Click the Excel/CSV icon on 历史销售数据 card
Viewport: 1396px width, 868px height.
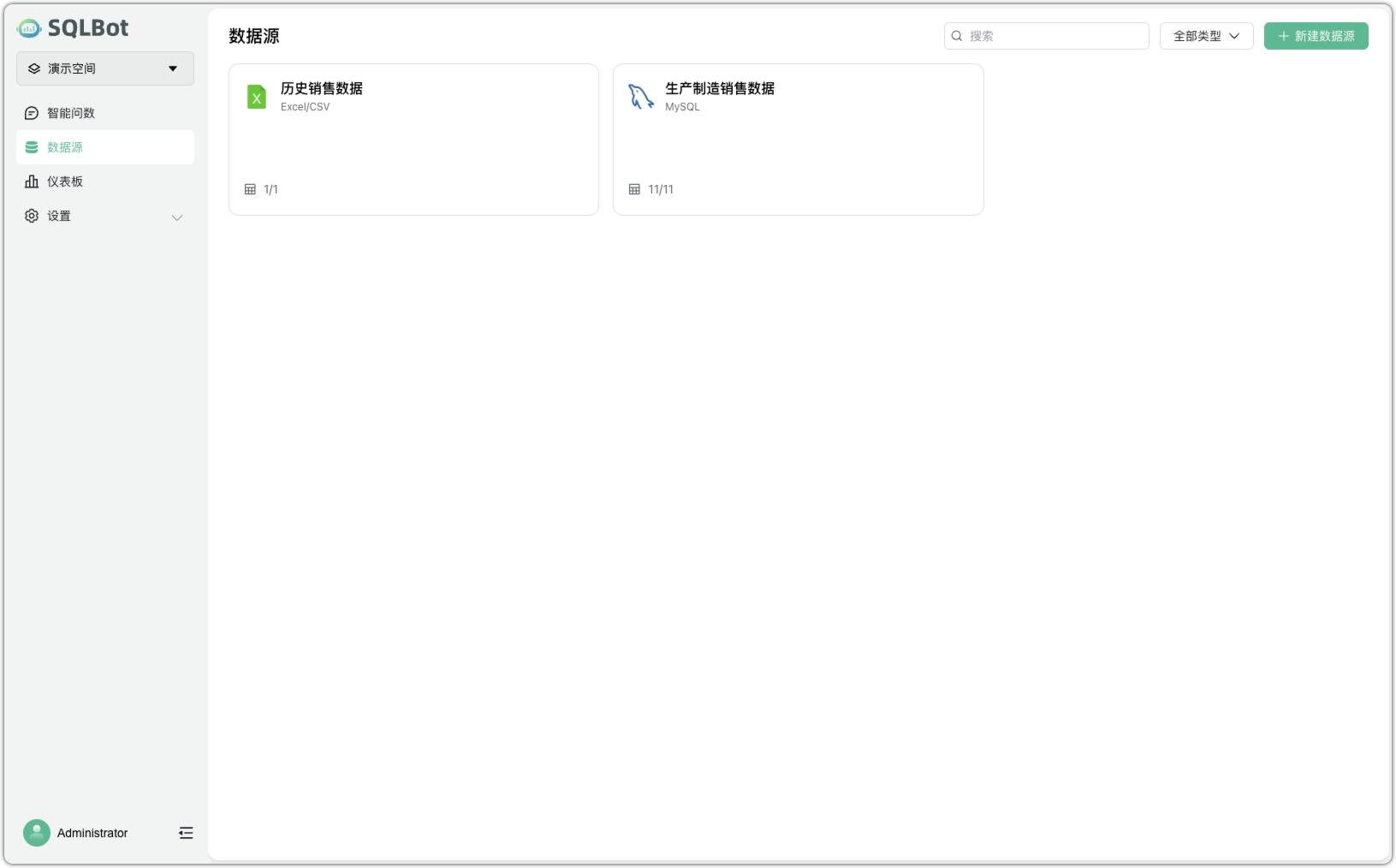pyautogui.click(x=257, y=97)
